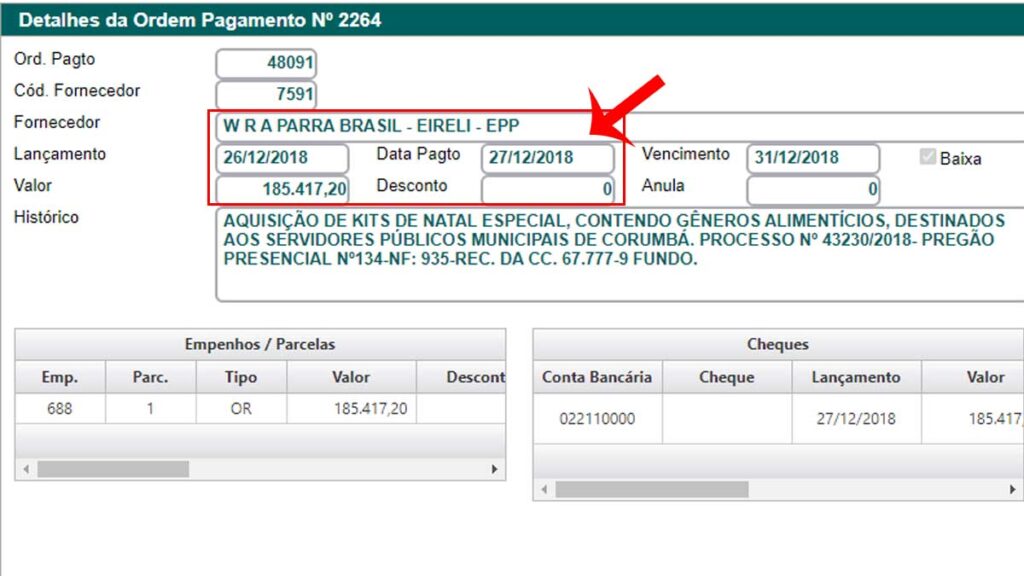Click the Vencimento date field 31/12/2018
The height and width of the screenshot is (576, 1024).
(812, 158)
